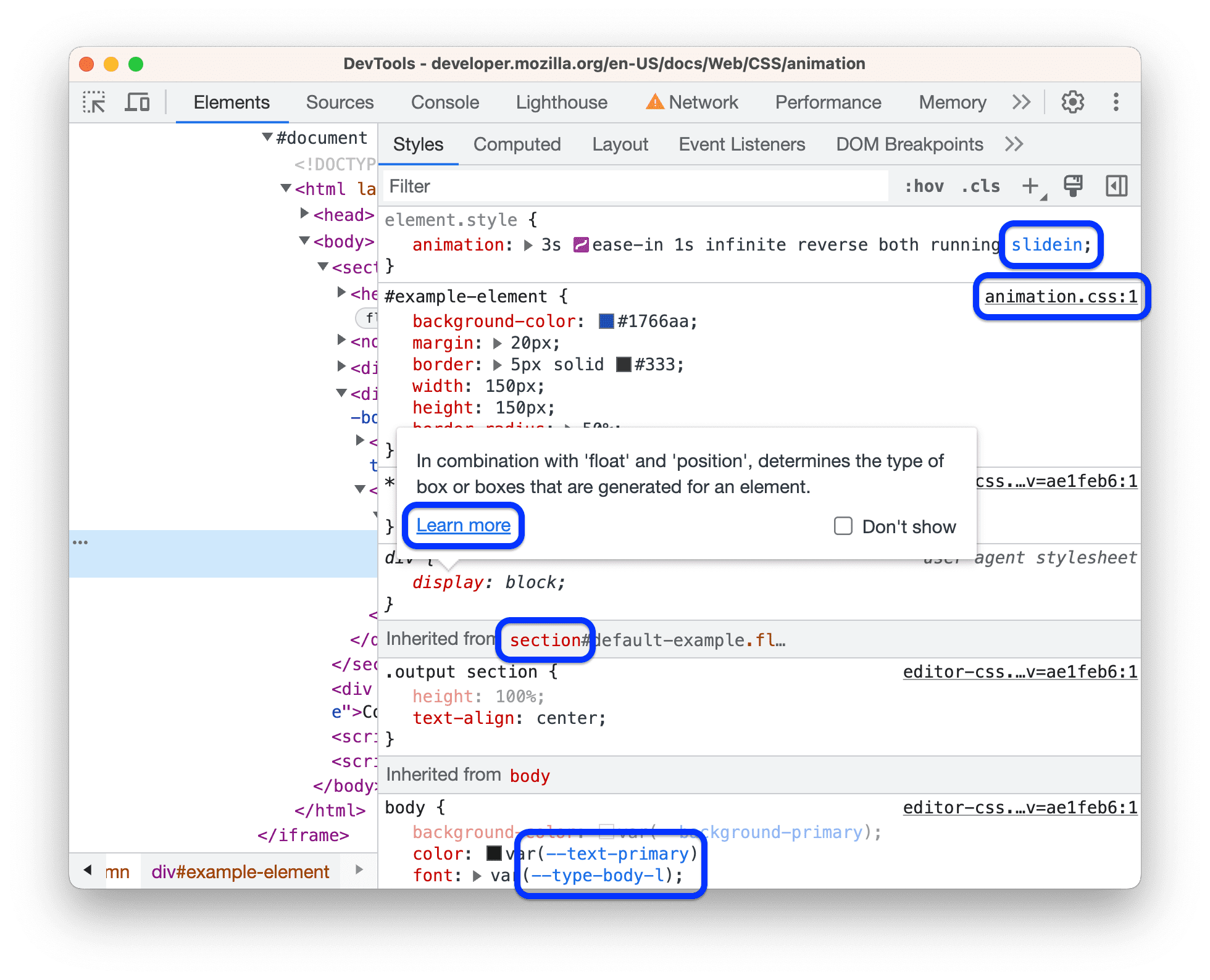The image size is (1210, 980).
Task: Click the 'Learn more' link in tooltip
Action: (x=463, y=524)
